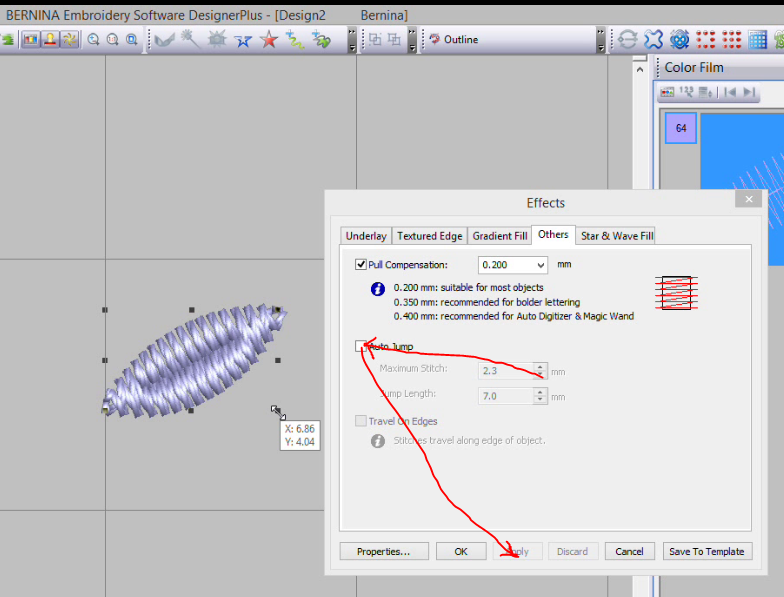Click the stamp icon in toolbar

coord(49,40)
